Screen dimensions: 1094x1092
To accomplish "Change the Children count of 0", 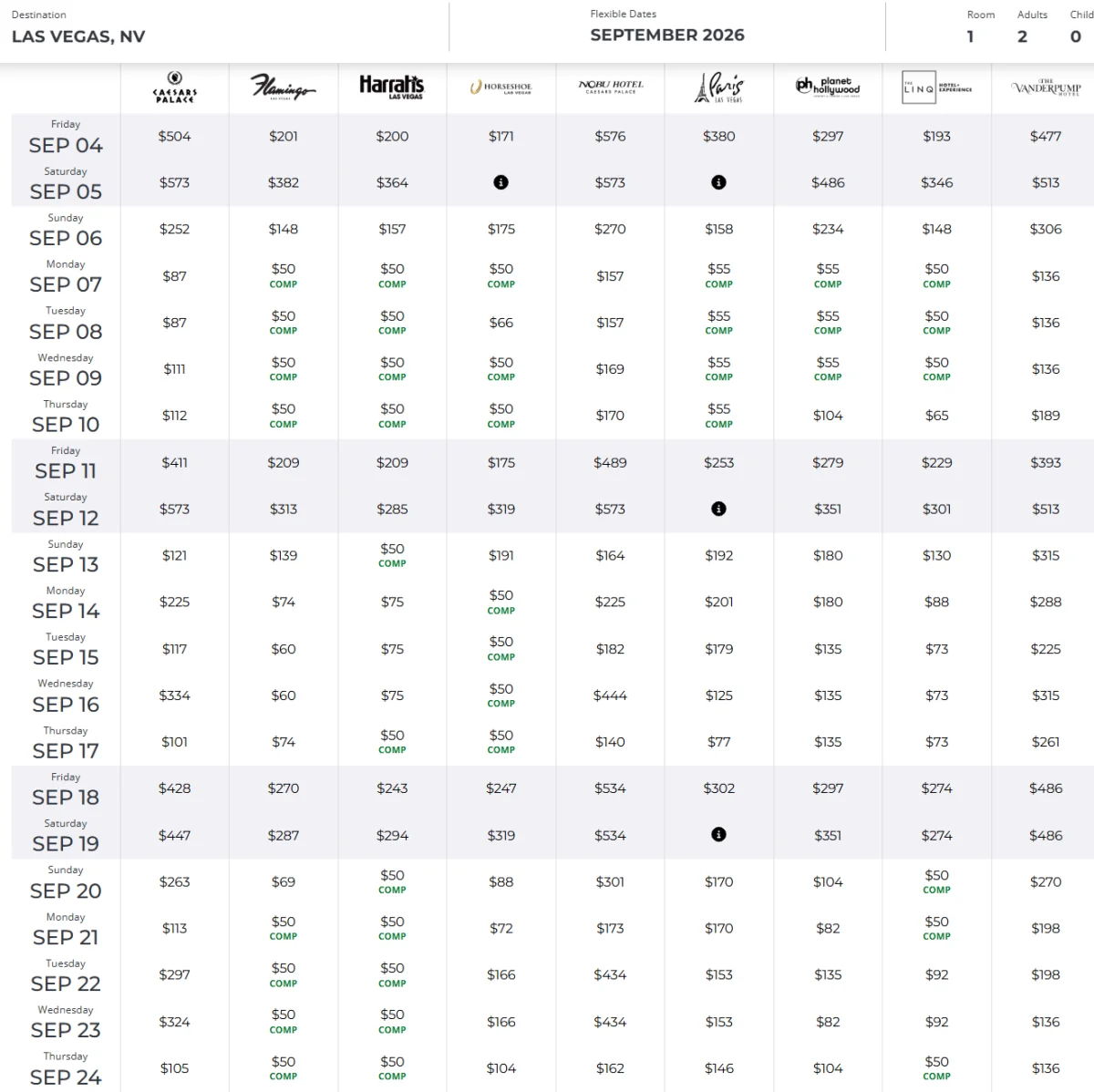I will click(x=1076, y=36).
